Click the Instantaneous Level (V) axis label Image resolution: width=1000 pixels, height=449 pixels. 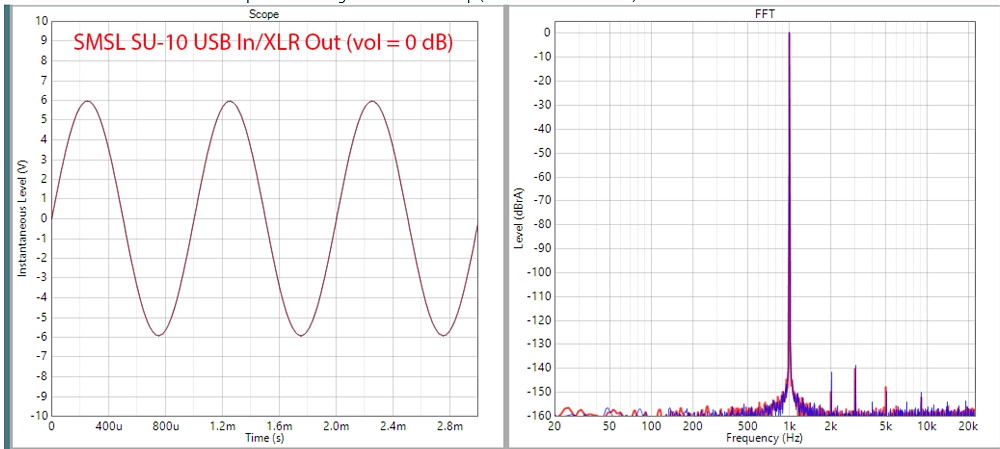[22, 217]
